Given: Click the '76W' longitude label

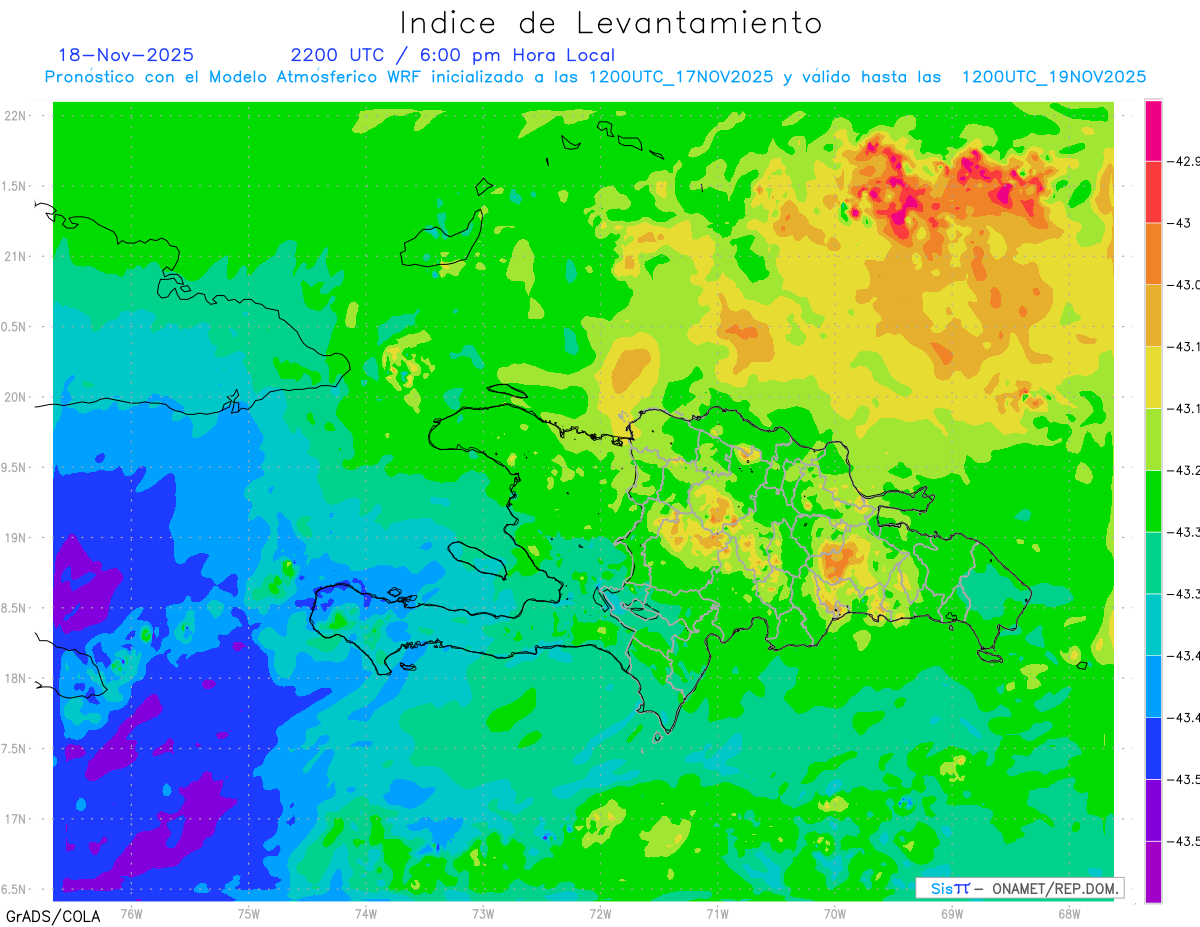Looking at the screenshot, I should click(x=131, y=913).
